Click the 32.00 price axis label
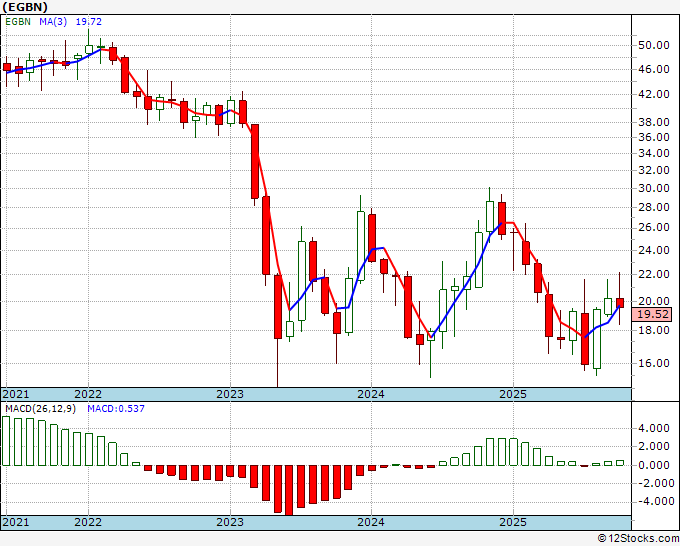 coord(654,170)
